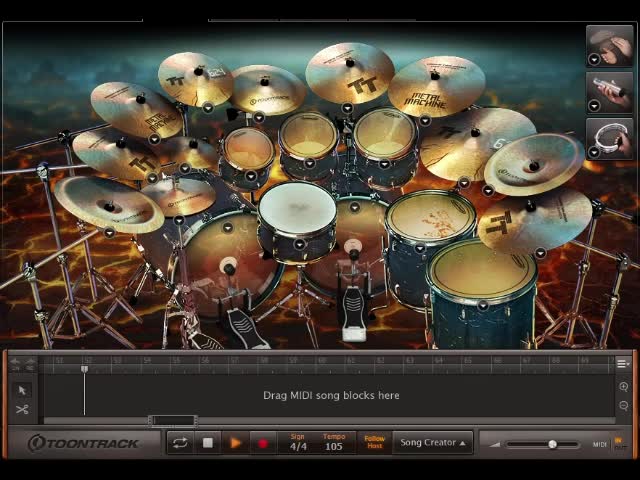Viewport: 640px width, 480px height.
Task: Open the shaker instrument dropdown
Action: coord(594,107)
